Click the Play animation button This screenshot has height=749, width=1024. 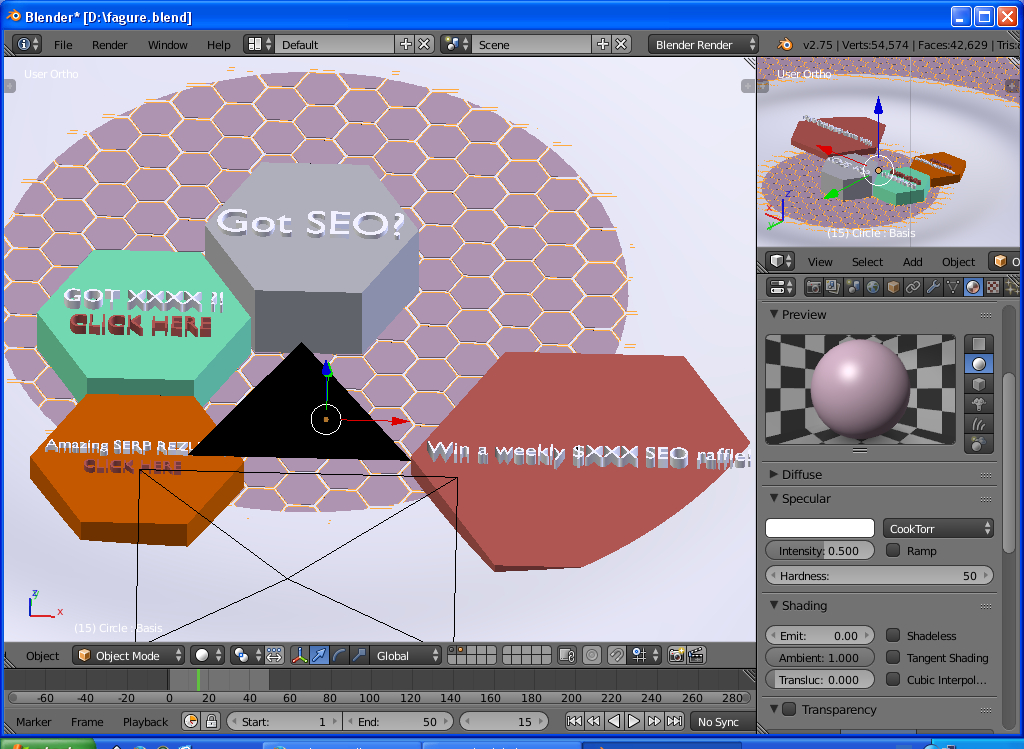[x=634, y=721]
